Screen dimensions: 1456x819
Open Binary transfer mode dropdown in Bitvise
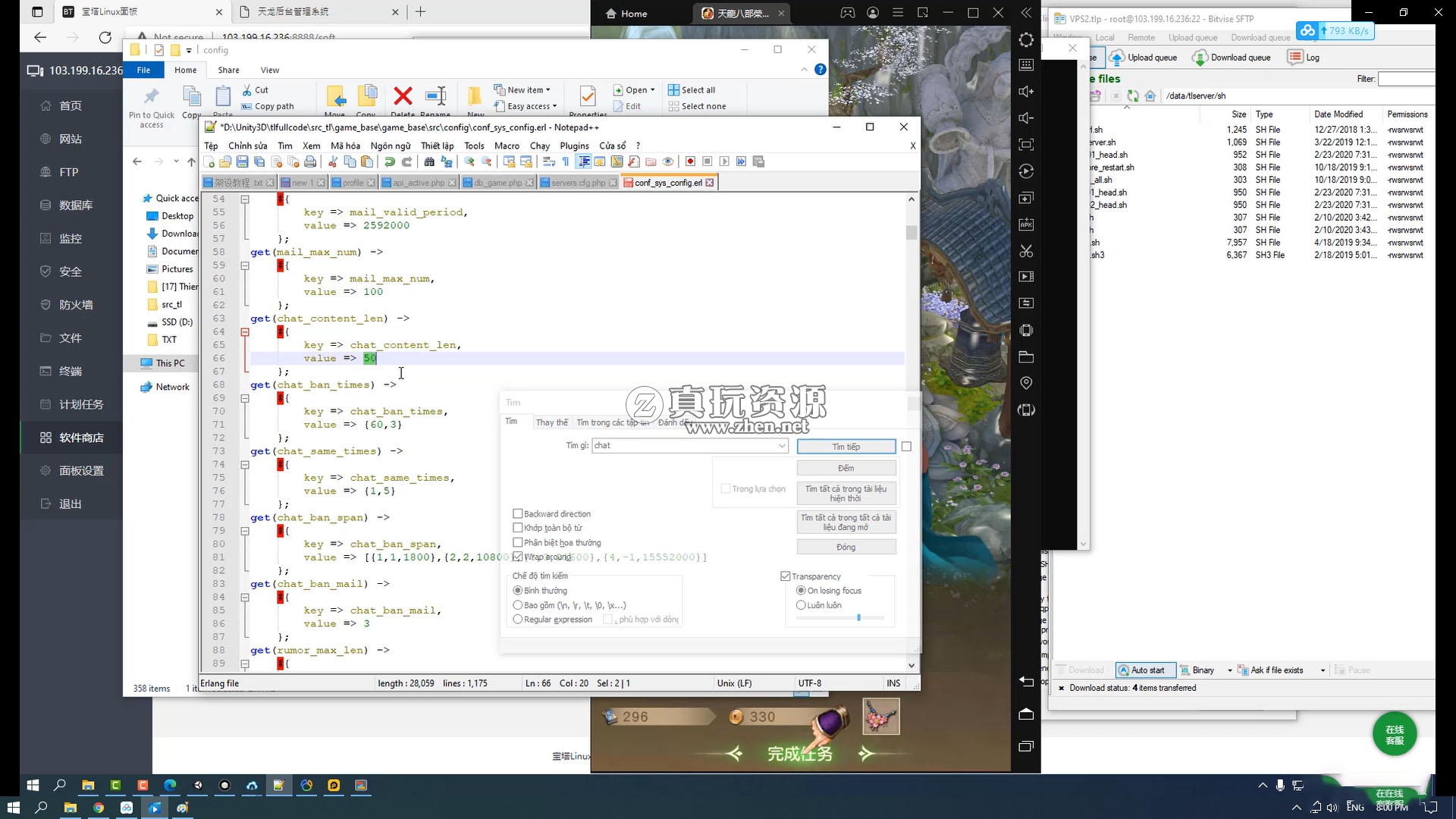[1230, 670]
